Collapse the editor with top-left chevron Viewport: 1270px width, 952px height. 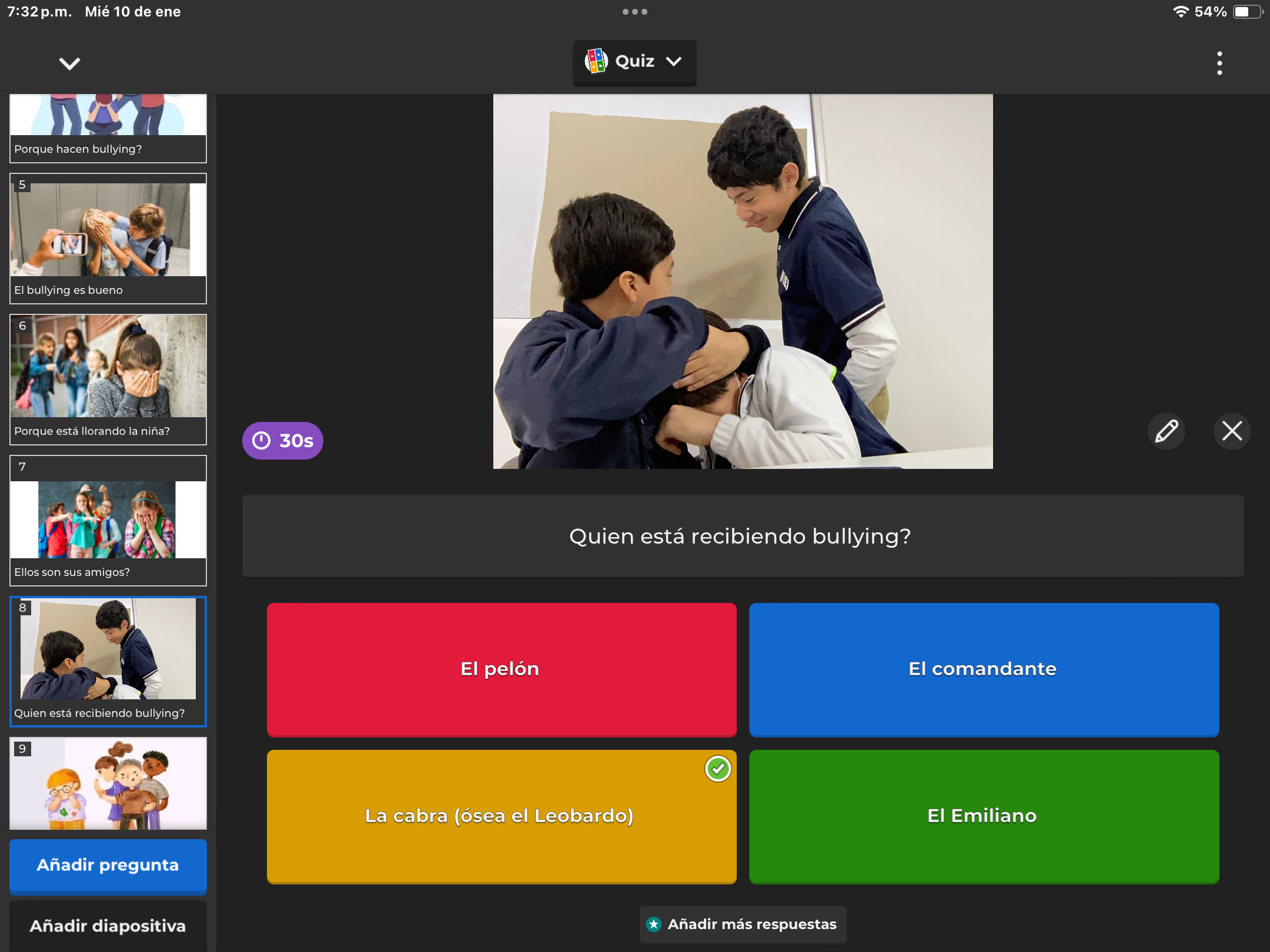pyautogui.click(x=69, y=63)
